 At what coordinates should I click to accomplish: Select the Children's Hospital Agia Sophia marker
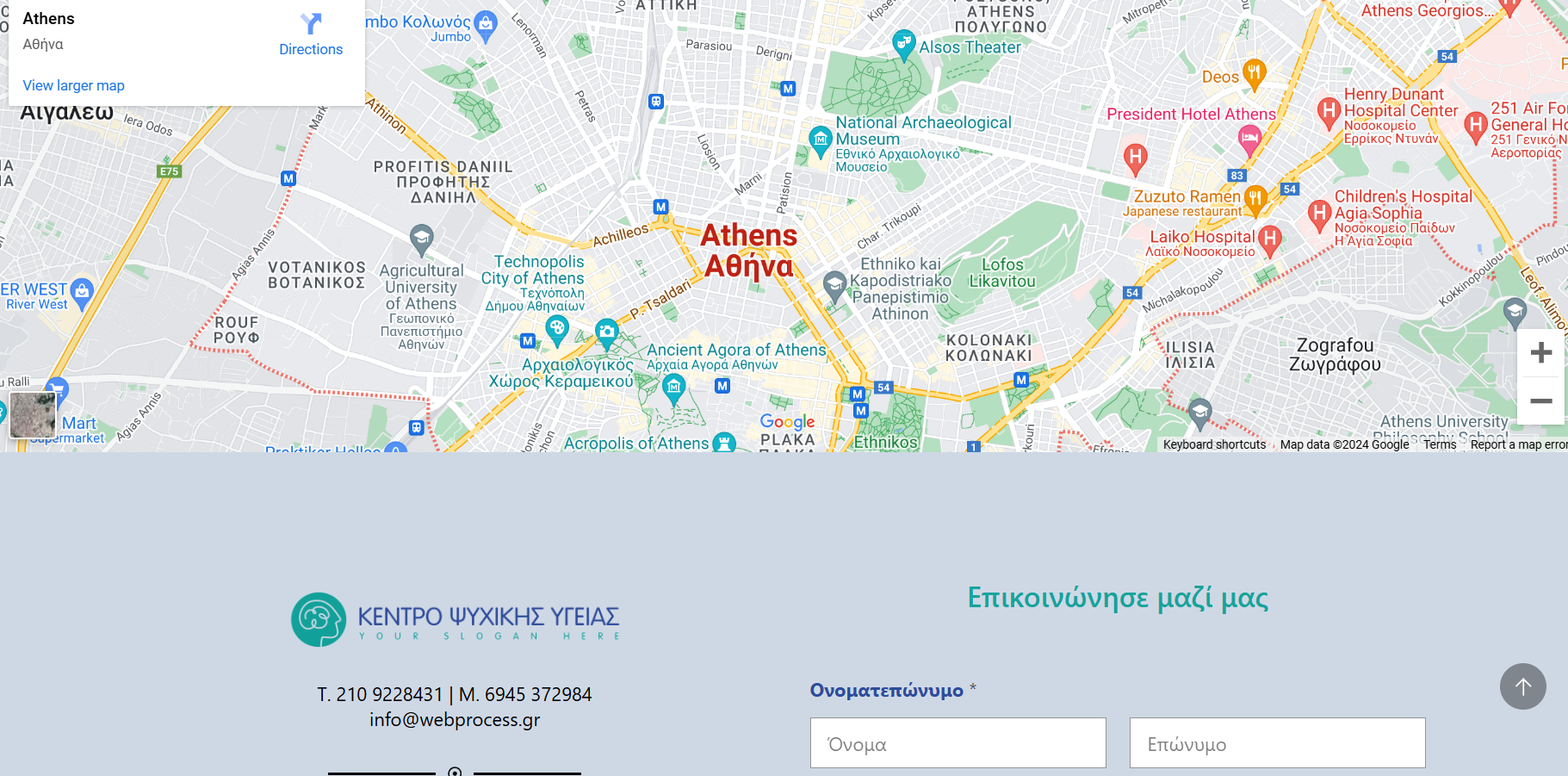[1319, 215]
